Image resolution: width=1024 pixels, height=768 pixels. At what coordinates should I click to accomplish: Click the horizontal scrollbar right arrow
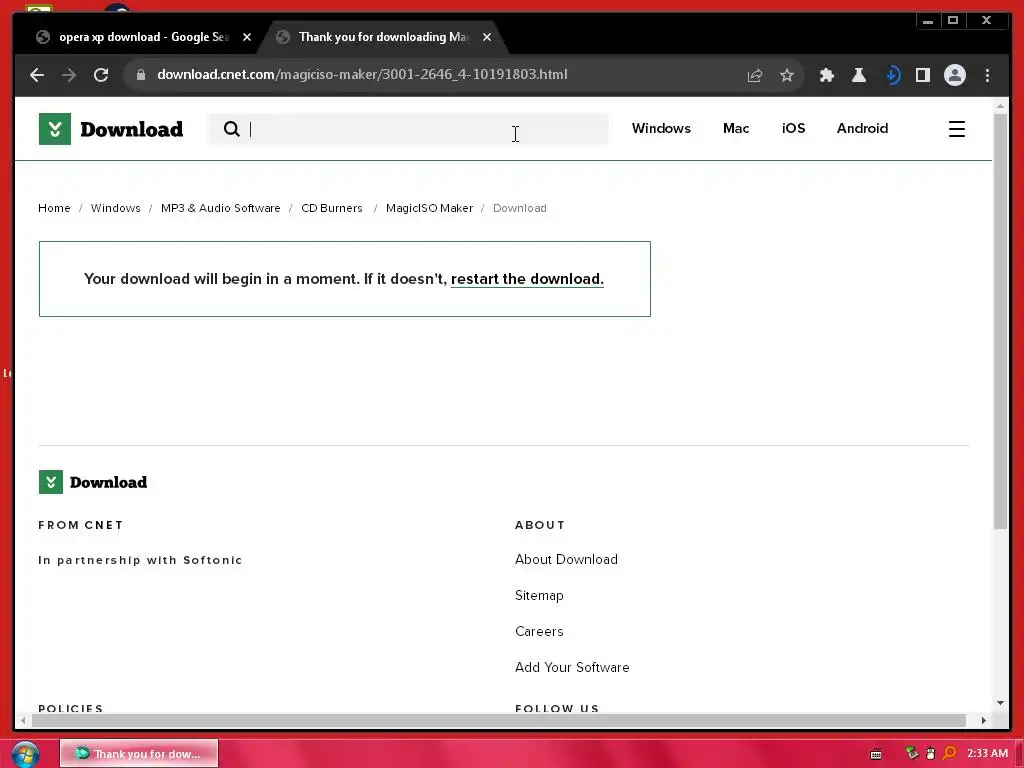[x=984, y=720]
